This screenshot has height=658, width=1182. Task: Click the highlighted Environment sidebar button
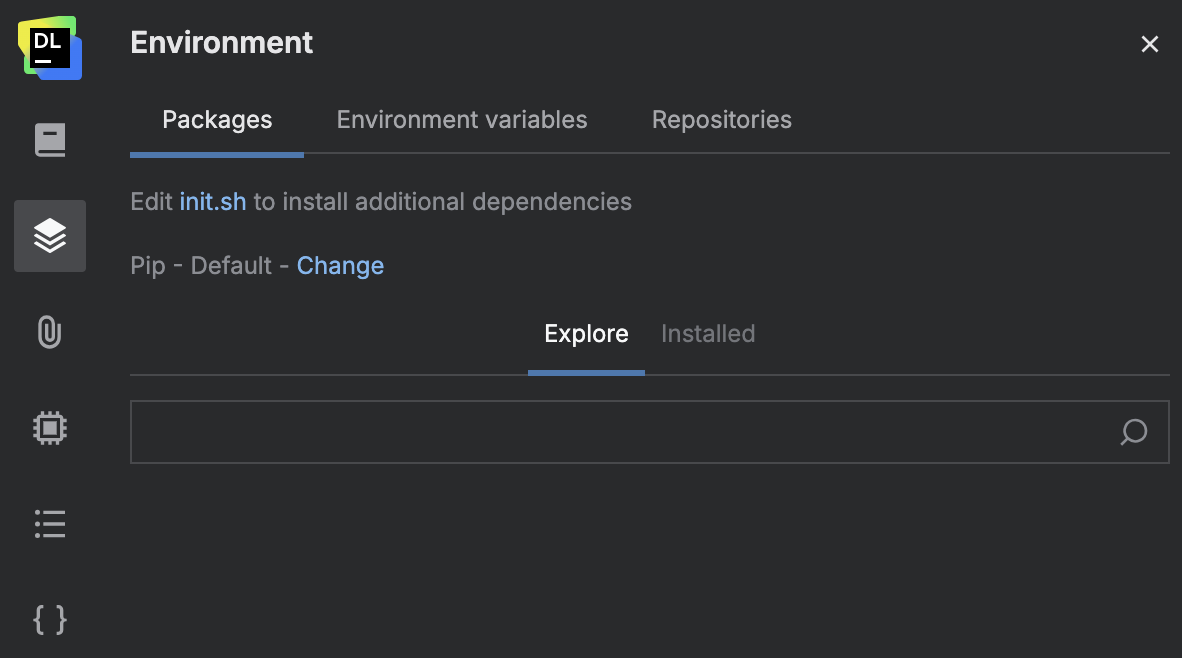tap(50, 236)
